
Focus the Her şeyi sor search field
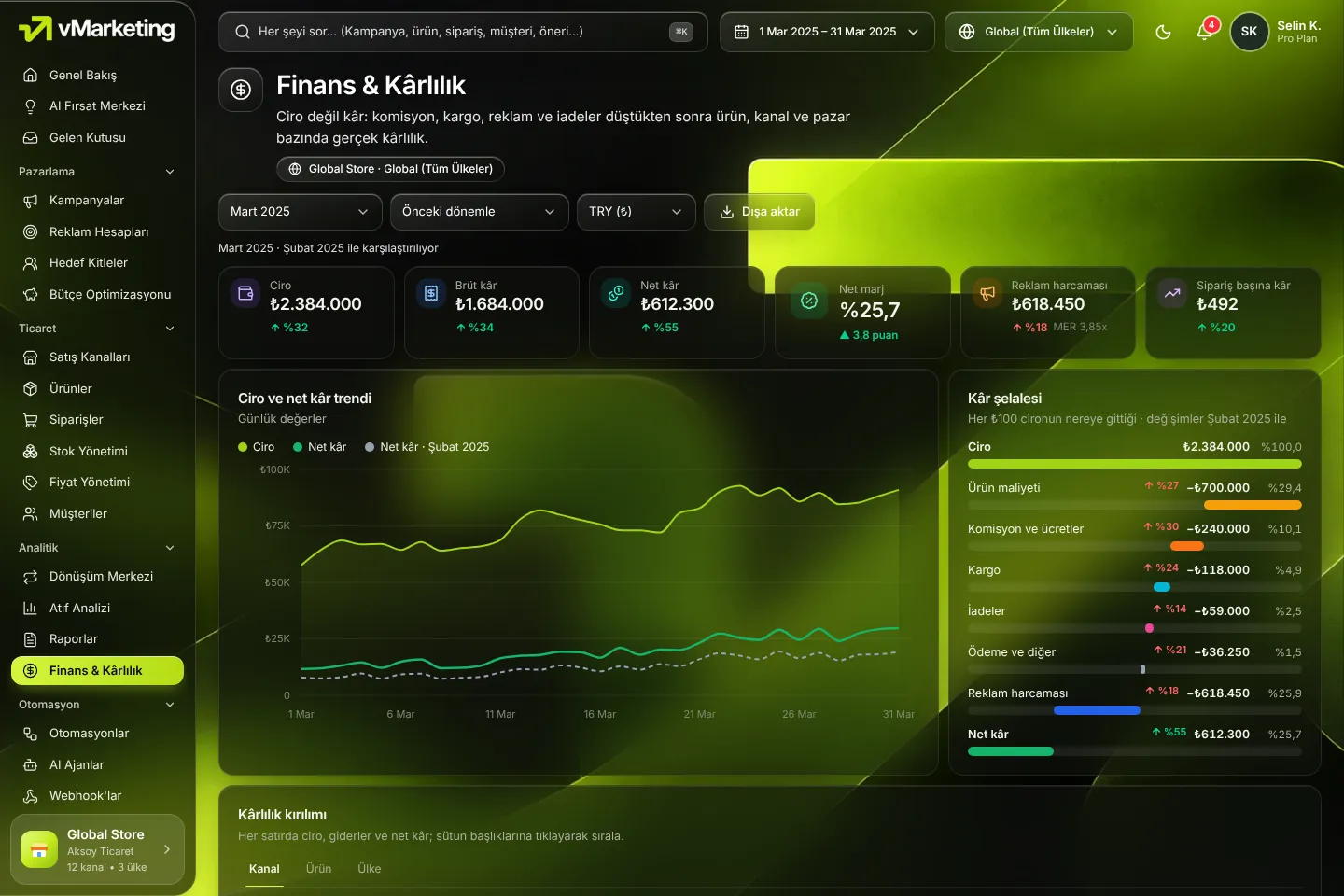(x=463, y=32)
